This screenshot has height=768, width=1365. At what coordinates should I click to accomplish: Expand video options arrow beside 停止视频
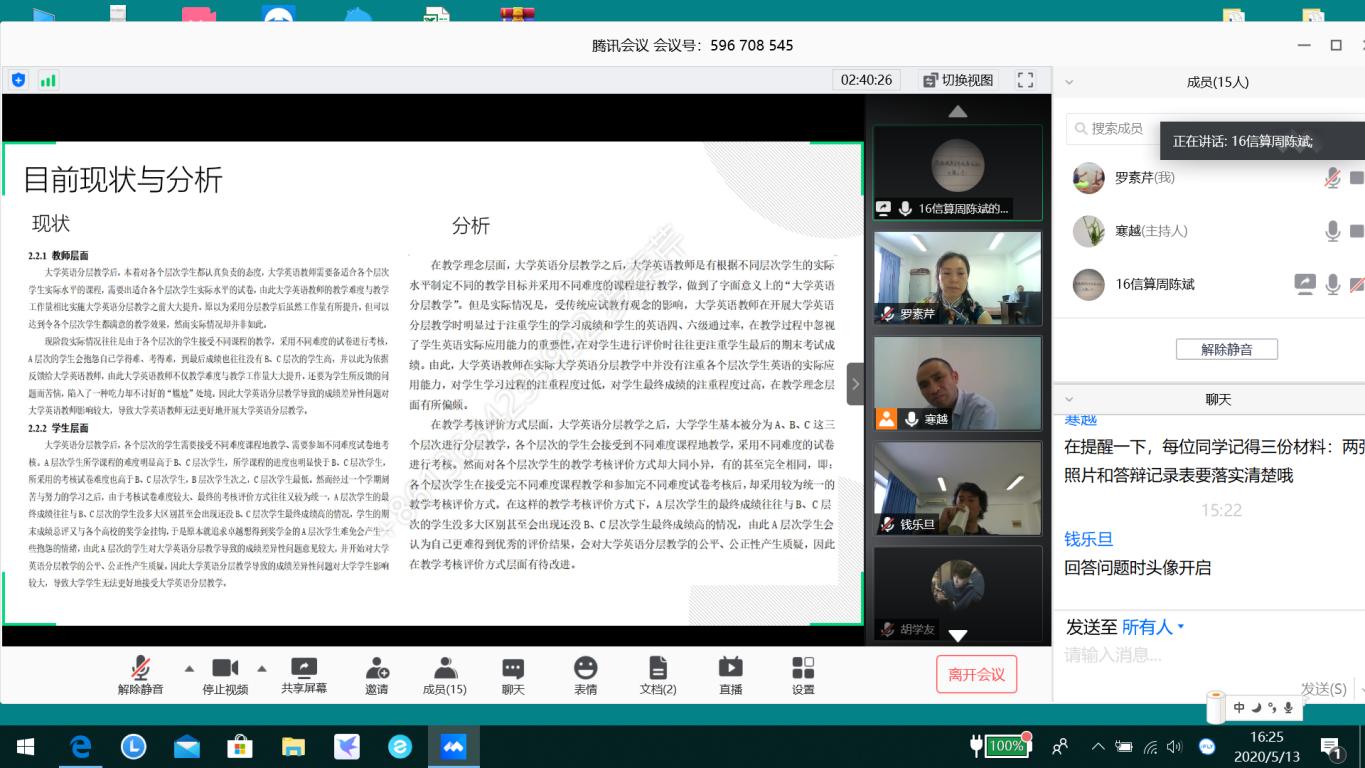(x=262, y=668)
